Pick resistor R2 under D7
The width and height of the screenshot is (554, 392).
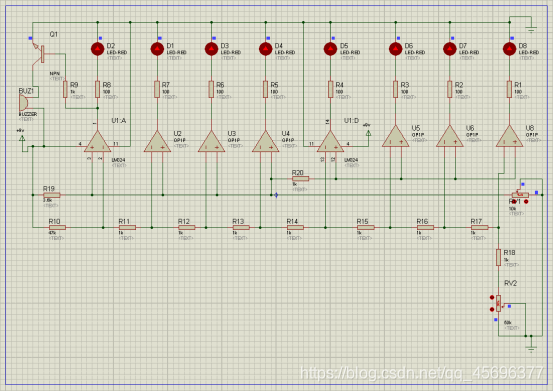click(x=449, y=89)
